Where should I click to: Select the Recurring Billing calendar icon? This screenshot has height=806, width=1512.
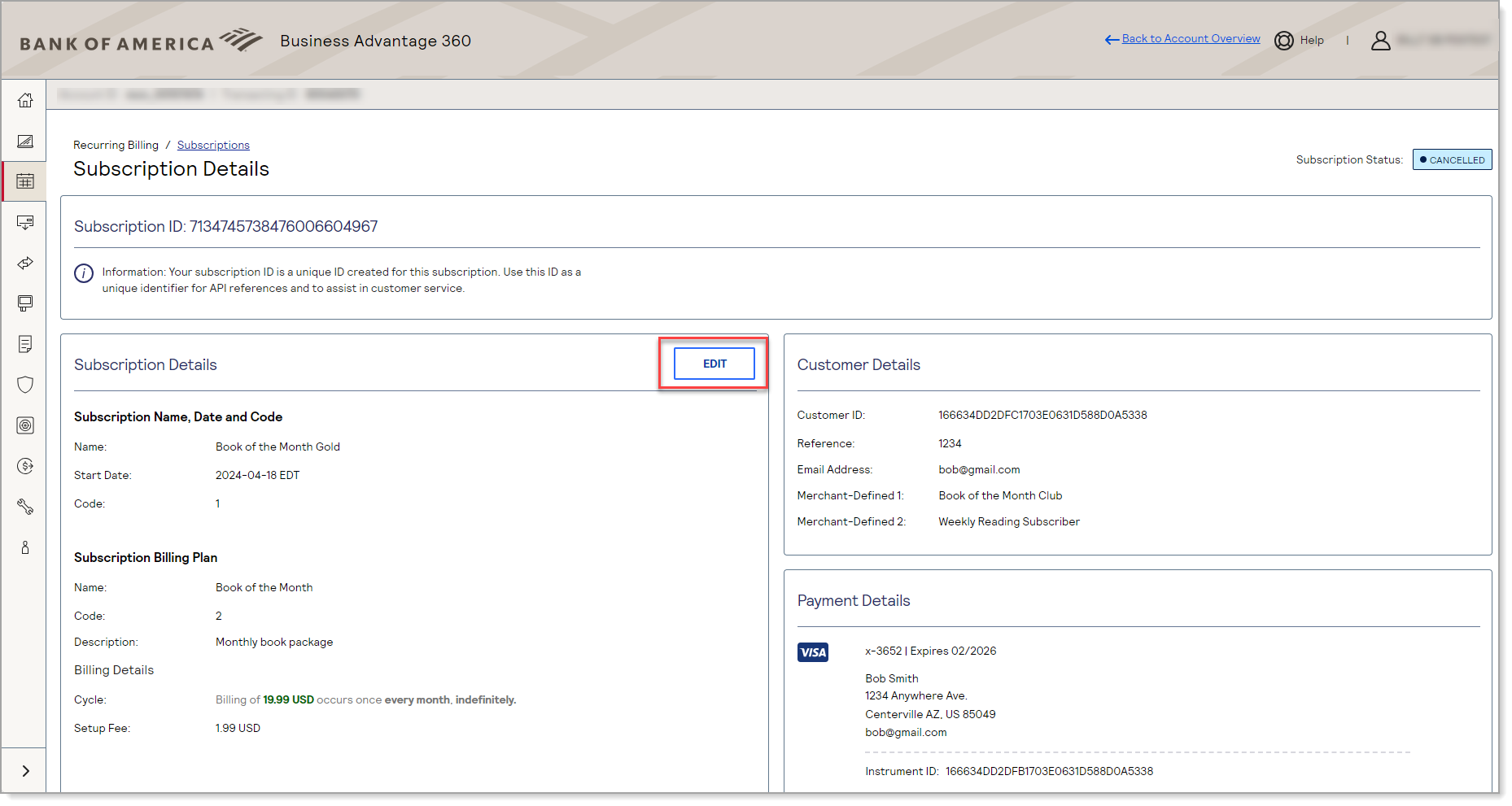[25, 181]
